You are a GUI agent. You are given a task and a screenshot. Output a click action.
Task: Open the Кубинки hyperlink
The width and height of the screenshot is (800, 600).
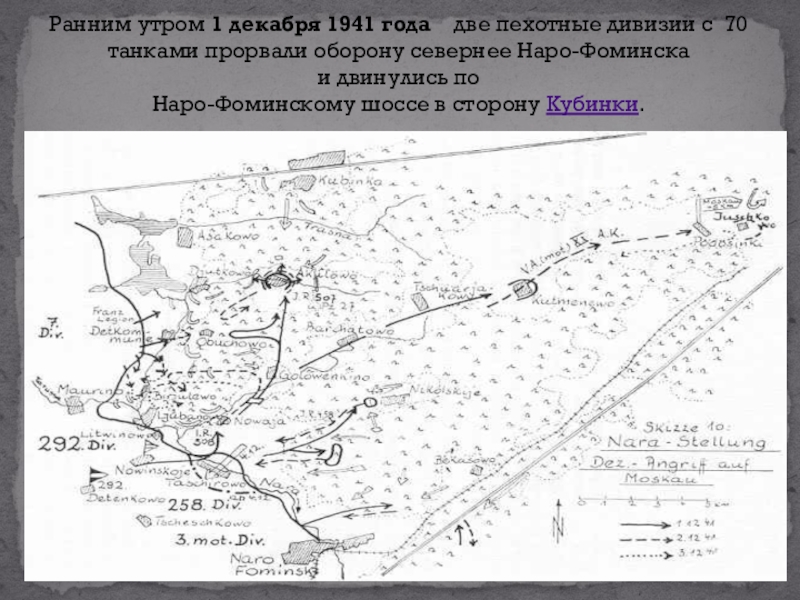point(592,105)
